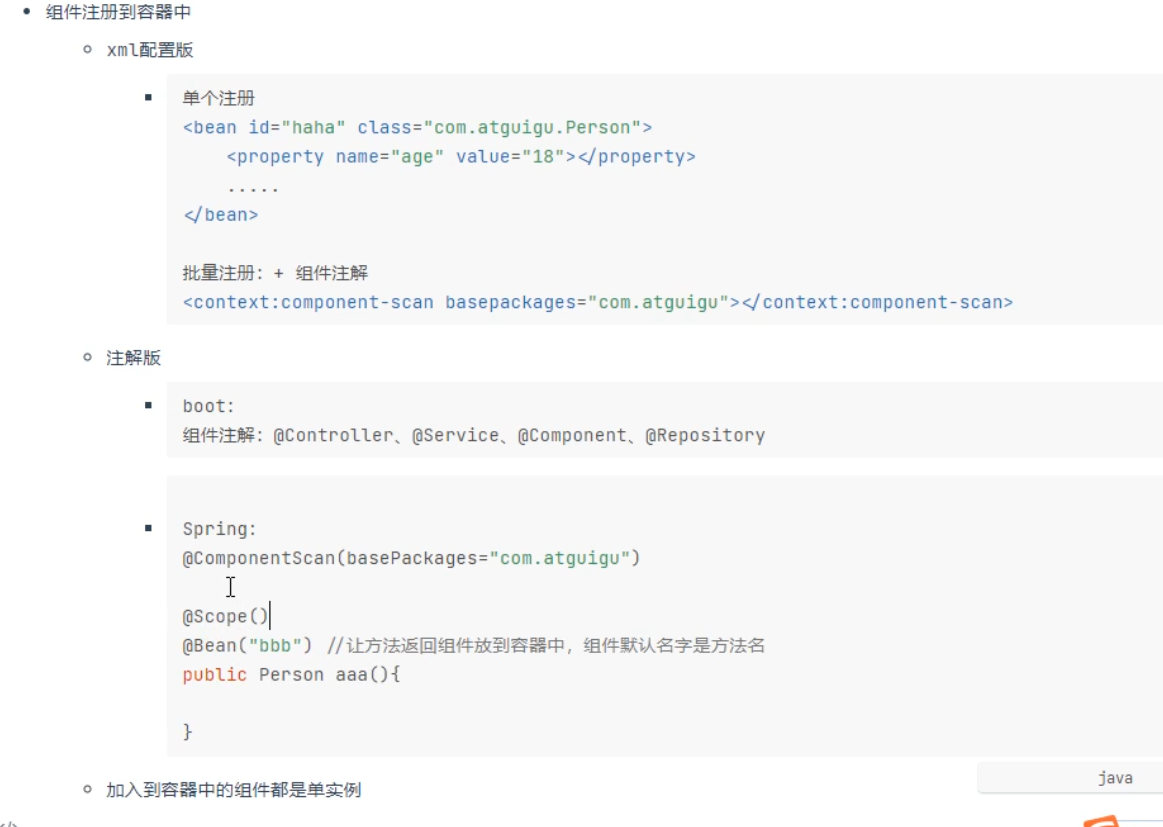Click the orange input-method icon at bottom-right
Screen dimensions: 1163x827
point(1102,821)
